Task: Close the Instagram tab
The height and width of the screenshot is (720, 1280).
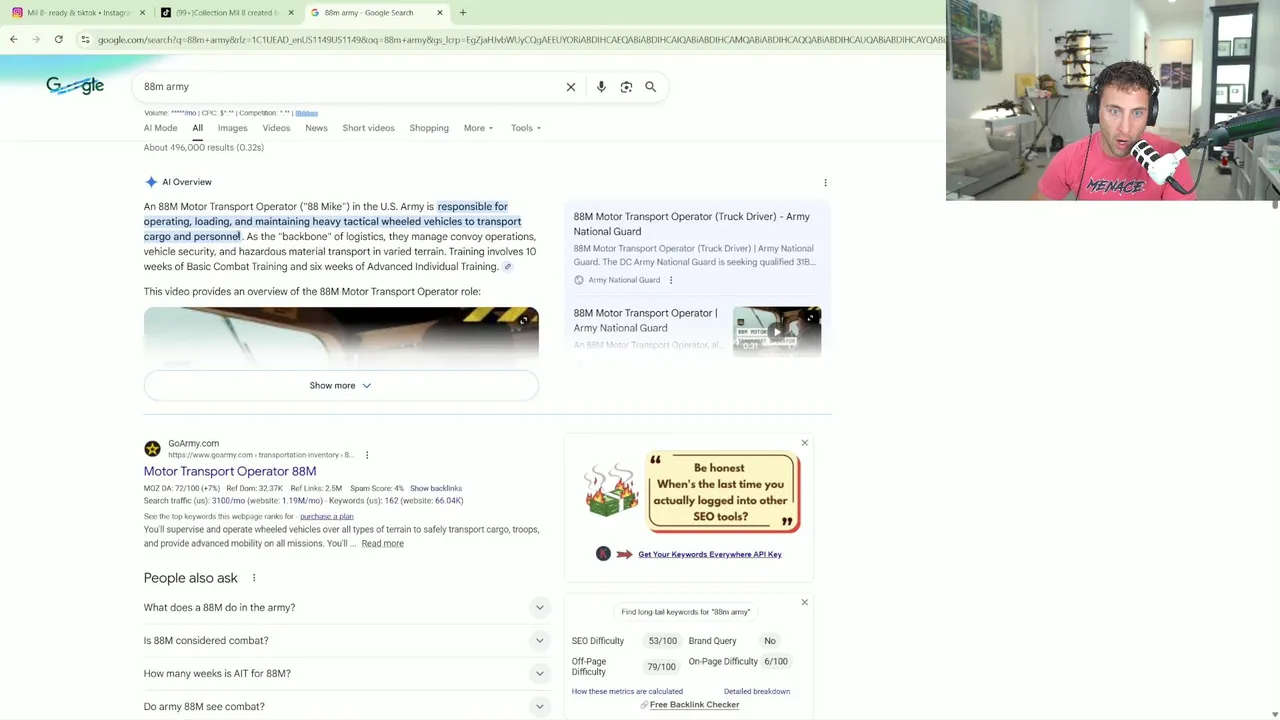Action: 142,12
